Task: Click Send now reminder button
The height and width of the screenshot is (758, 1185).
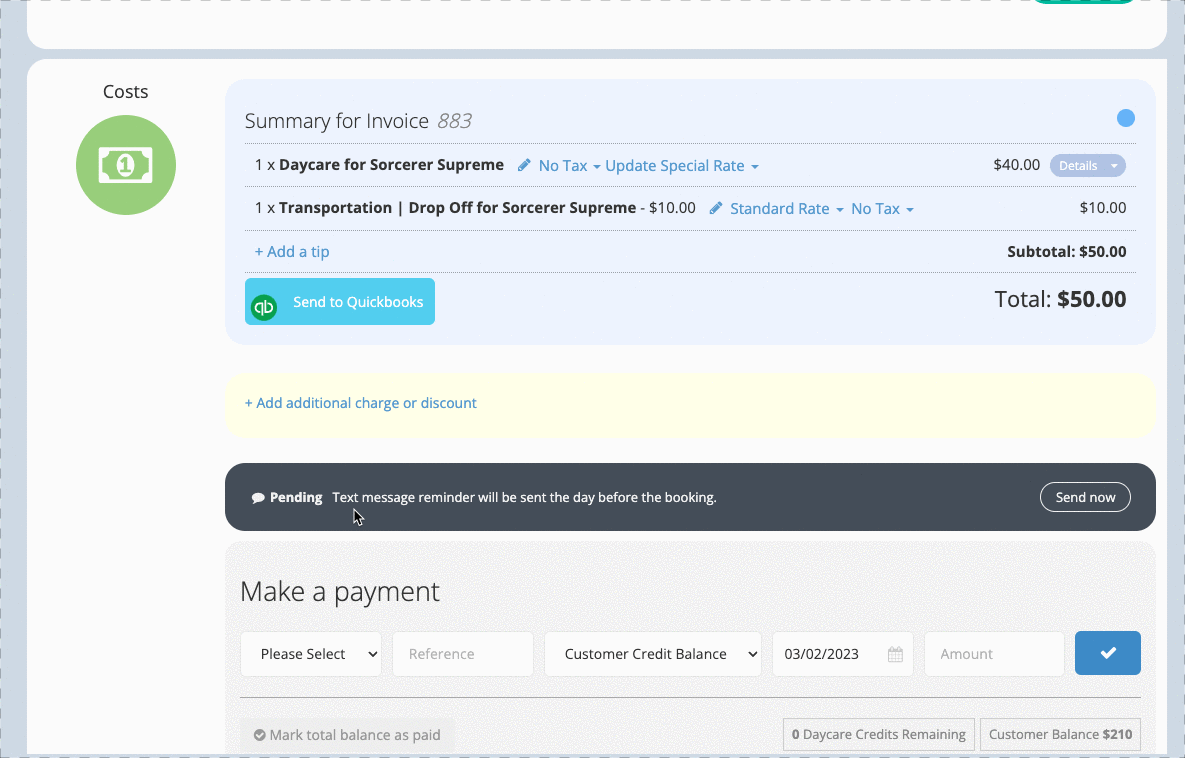Action: tap(1084, 497)
